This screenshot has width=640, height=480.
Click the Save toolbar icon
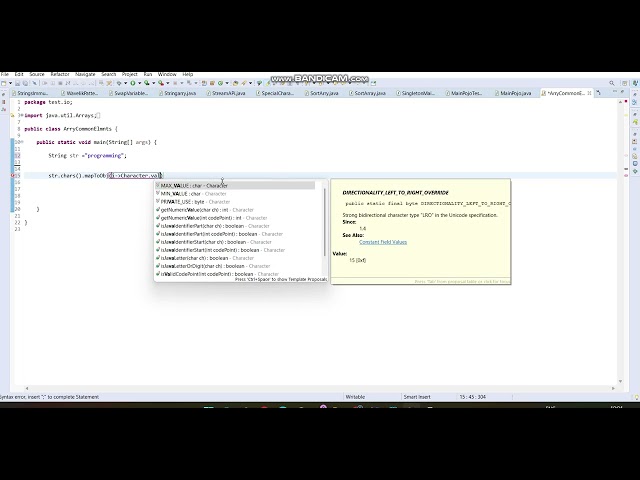(x=18, y=83)
